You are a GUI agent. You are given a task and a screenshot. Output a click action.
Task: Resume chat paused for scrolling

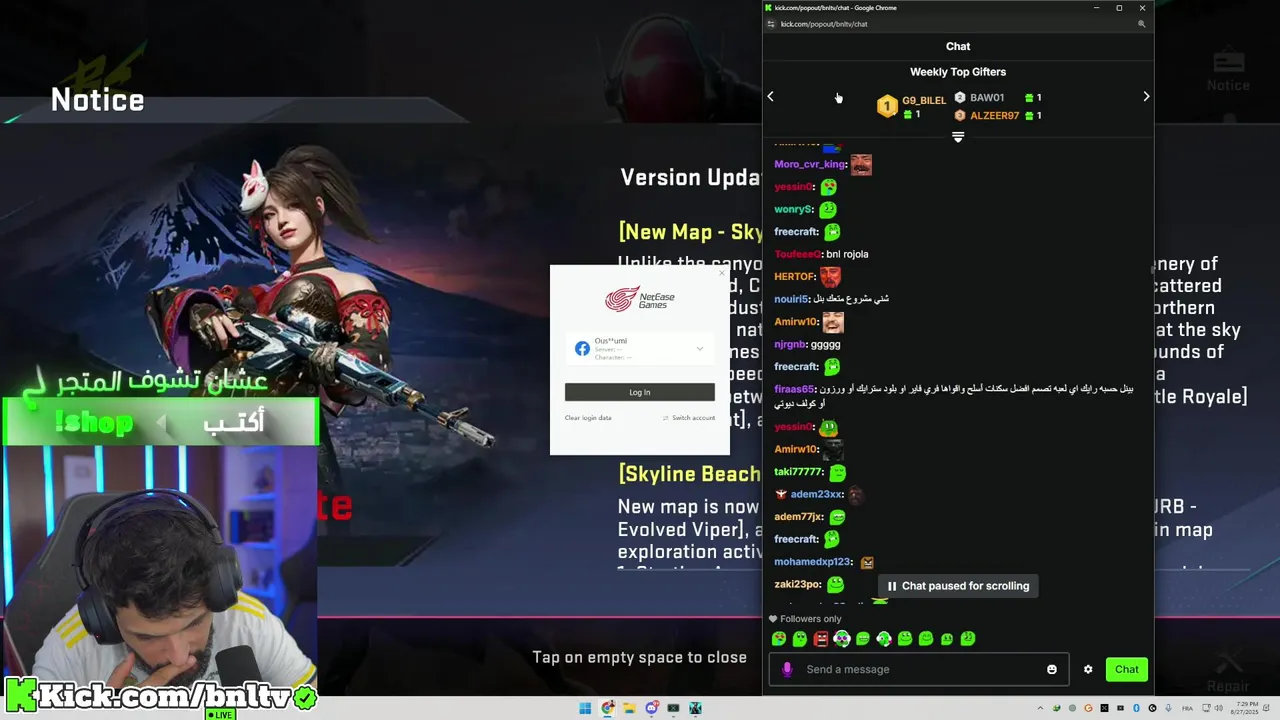[x=958, y=586]
